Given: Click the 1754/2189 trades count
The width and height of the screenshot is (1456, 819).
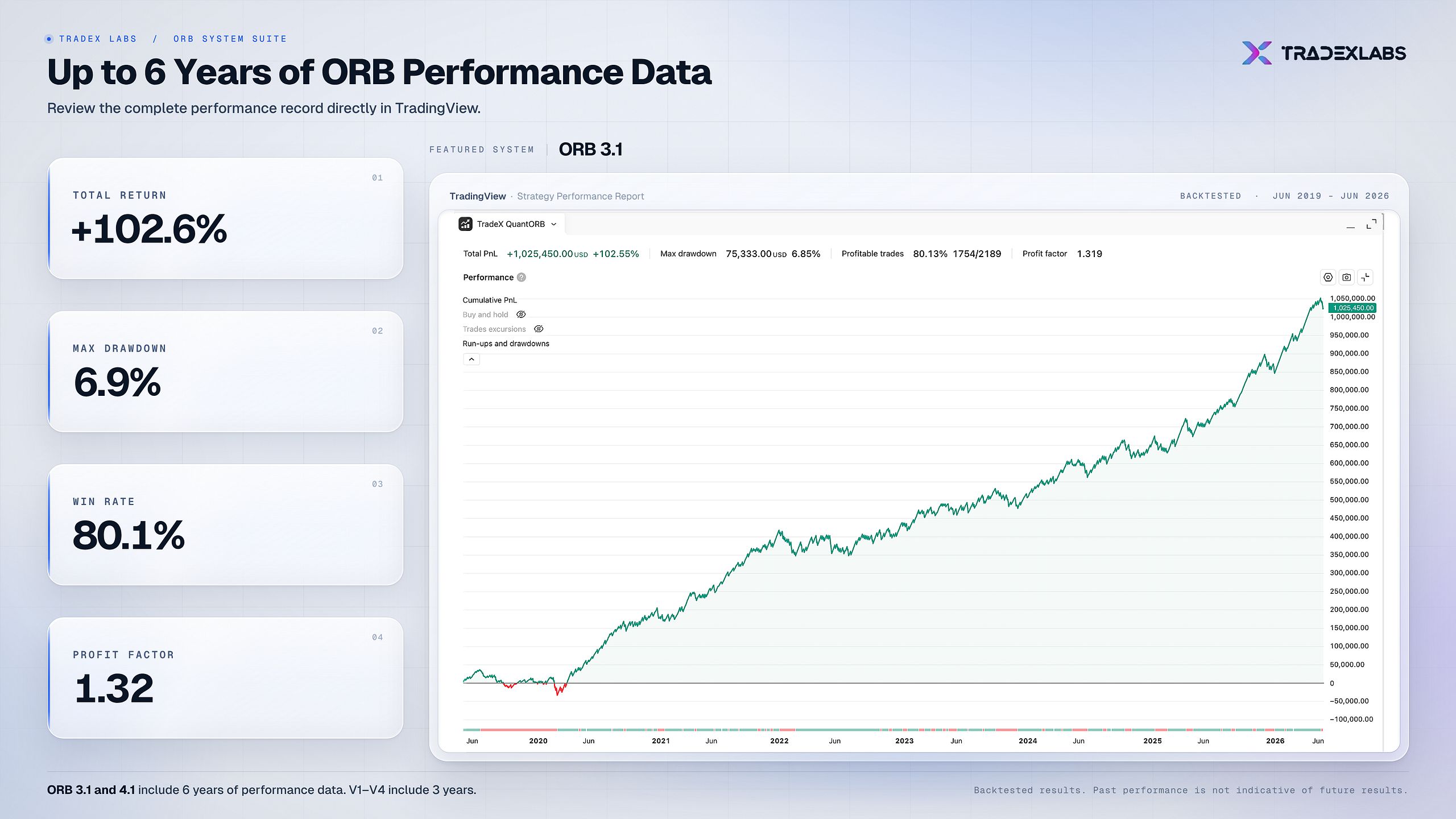Looking at the screenshot, I should 977,254.
